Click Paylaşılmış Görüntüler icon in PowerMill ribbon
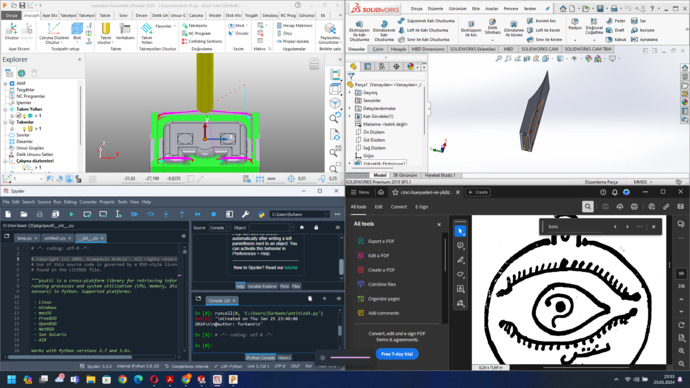Image resolution: width=690 pixels, height=388 pixels. coord(329,29)
